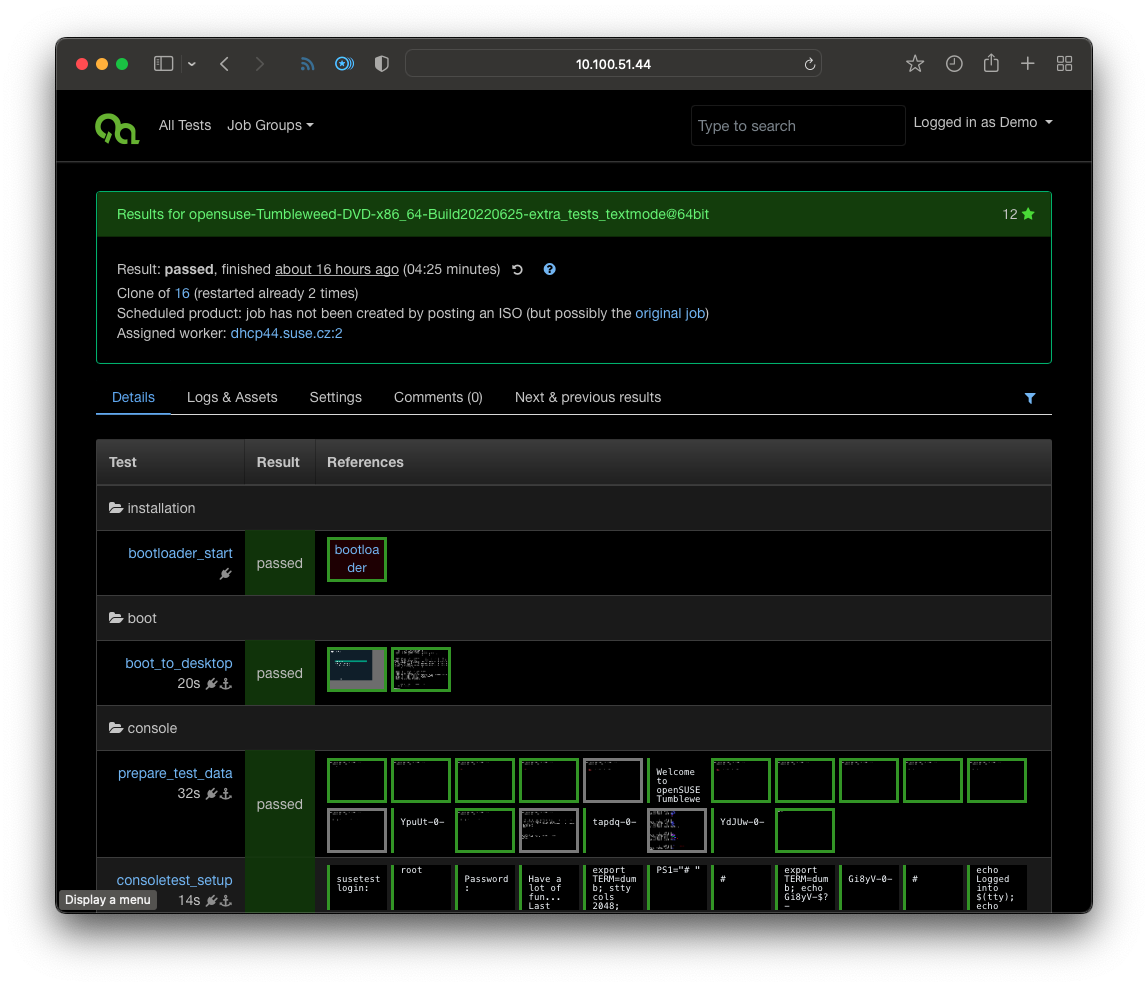
Task: Reload the page in address bar
Action: (x=810, y=64)
